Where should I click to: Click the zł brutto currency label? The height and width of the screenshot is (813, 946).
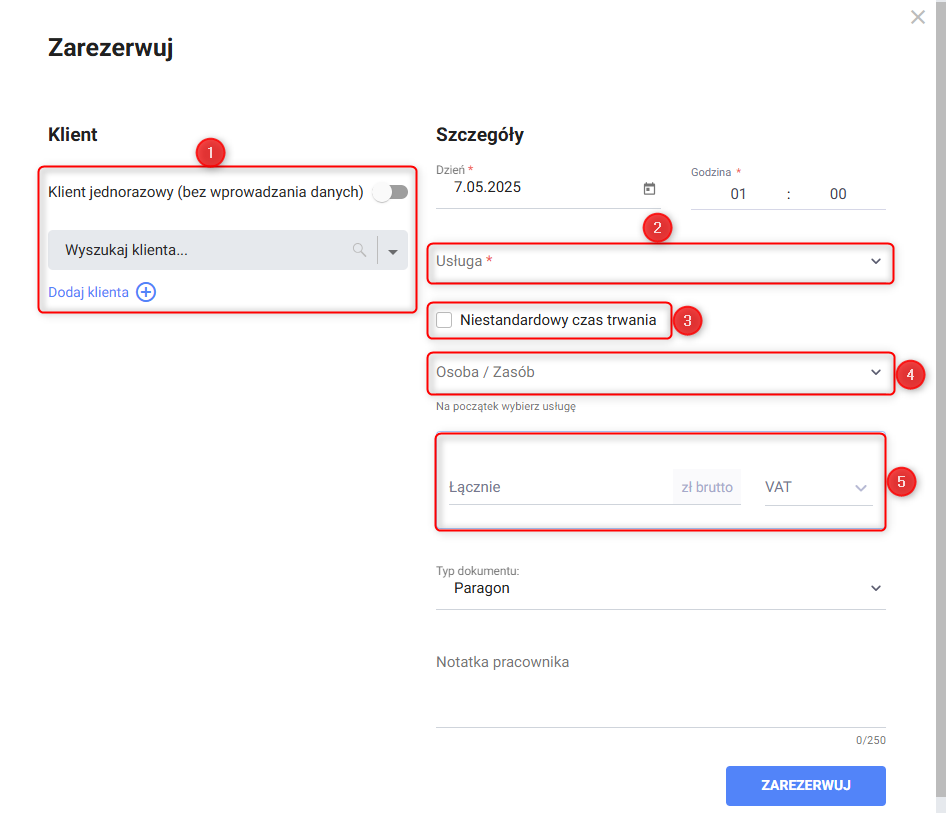707,488
